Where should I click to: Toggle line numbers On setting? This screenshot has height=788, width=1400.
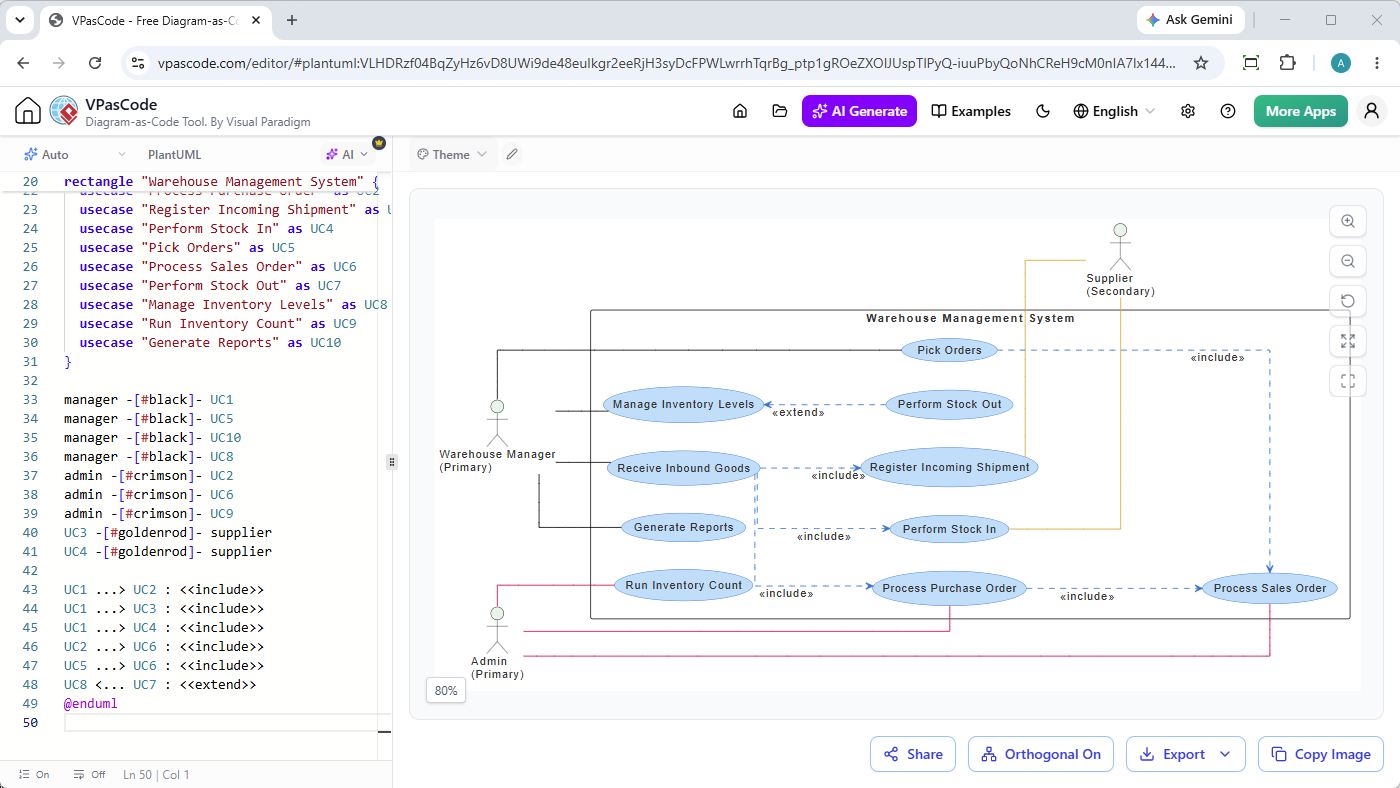pos(34,774)
